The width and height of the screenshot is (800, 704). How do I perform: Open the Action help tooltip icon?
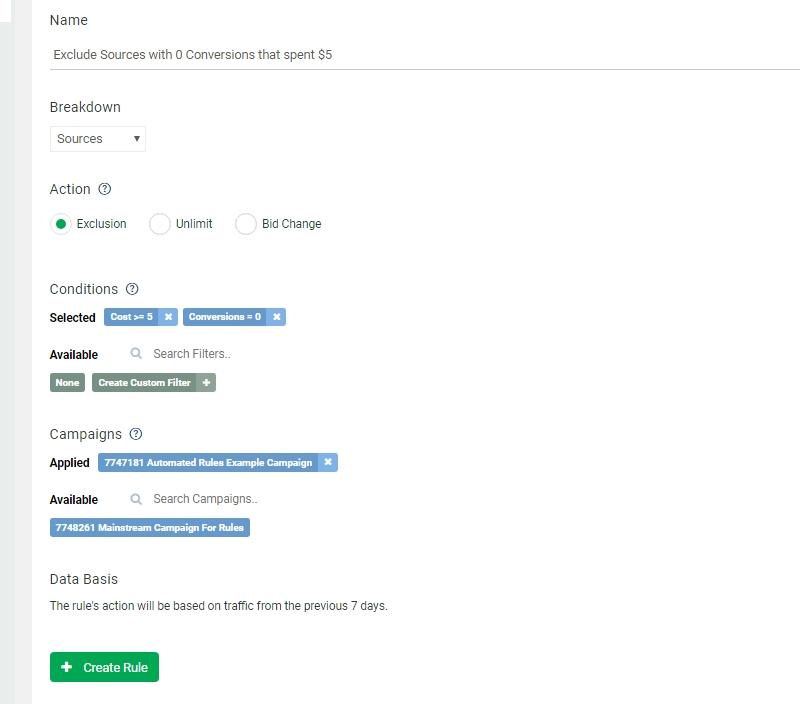tap(105, 189)
